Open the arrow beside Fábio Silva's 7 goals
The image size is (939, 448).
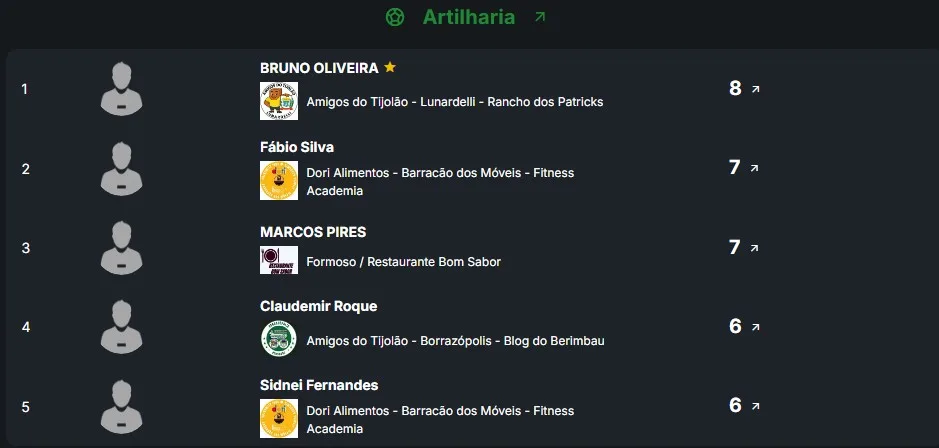point(755,168)
